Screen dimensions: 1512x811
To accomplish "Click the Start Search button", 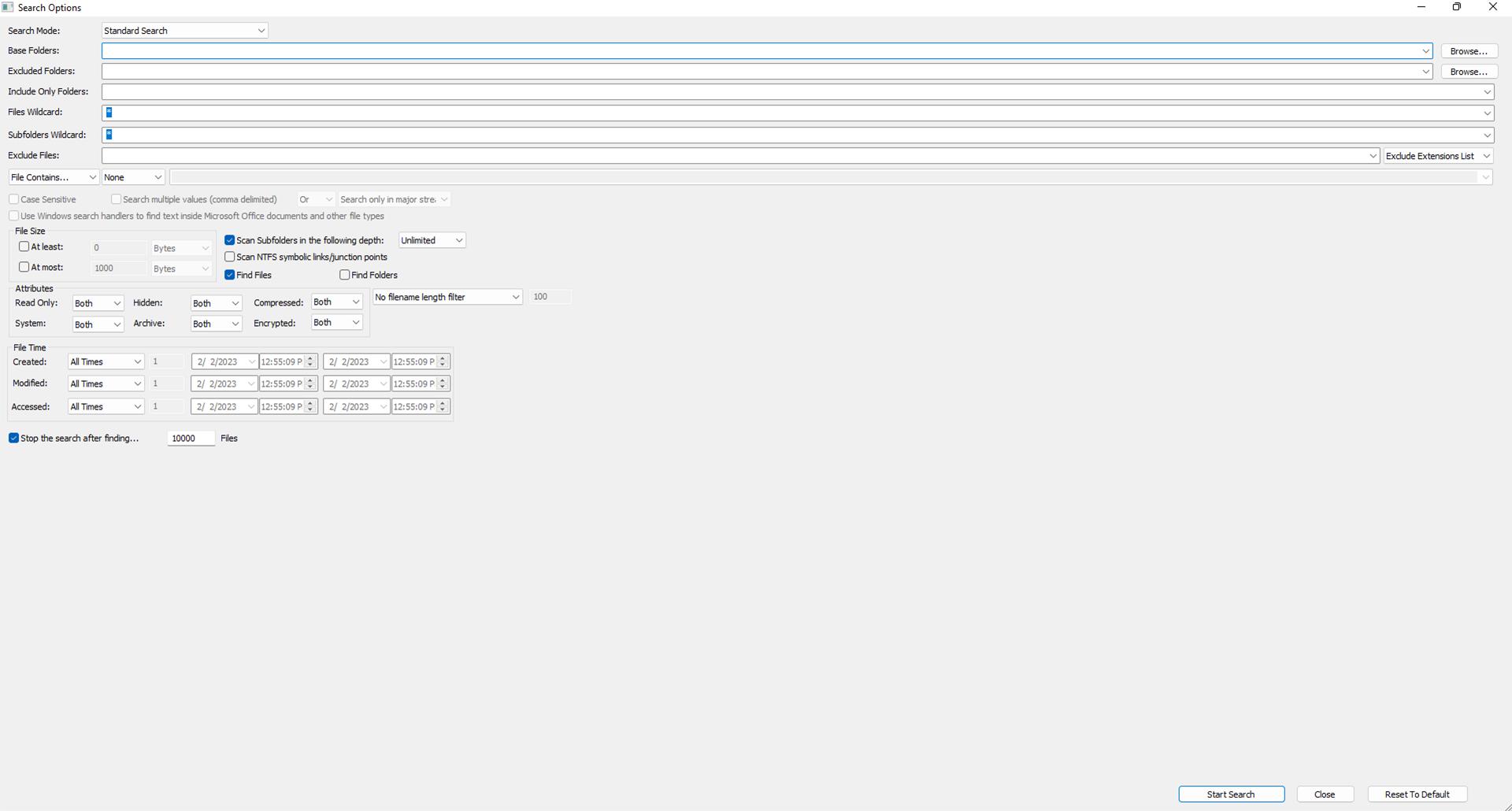I will click(1231, 794).
